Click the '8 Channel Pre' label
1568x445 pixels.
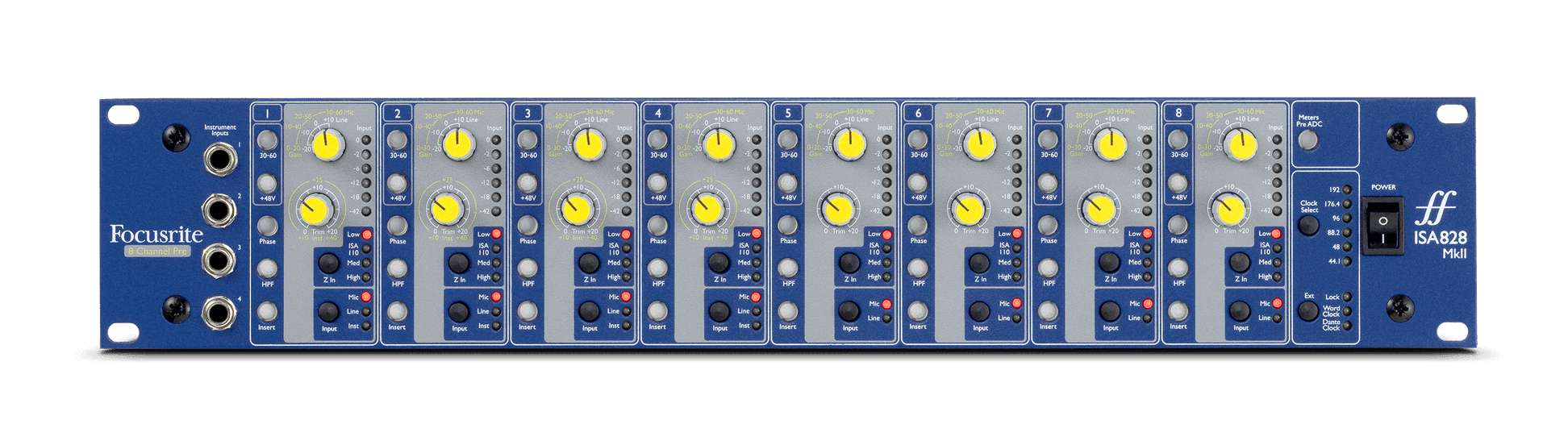[x=158, y=252]
